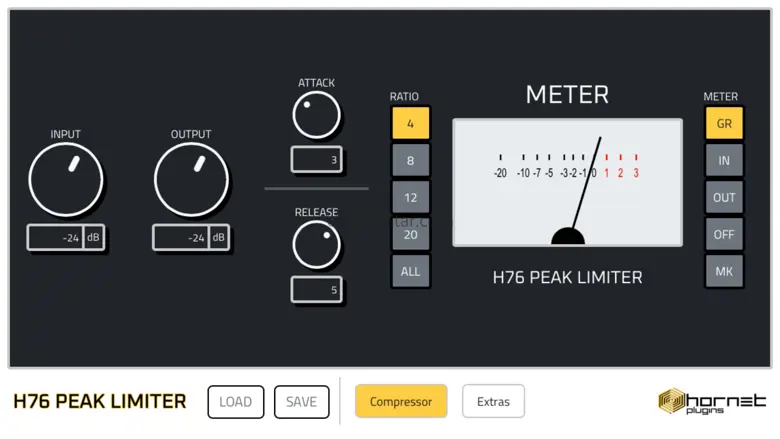Image resolution: width=780 pixels, height=439 pixels.
Task: Click the SAVE preset button
Action: pyautogui.click(x=301, y=402)
